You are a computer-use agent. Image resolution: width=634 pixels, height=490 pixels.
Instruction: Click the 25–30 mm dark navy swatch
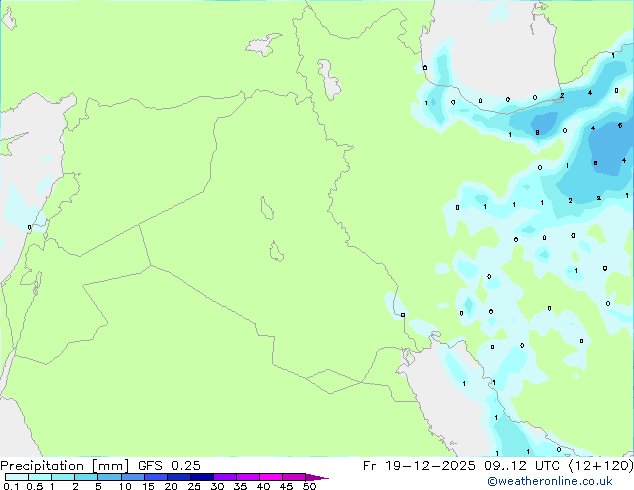tap(202, 477)
